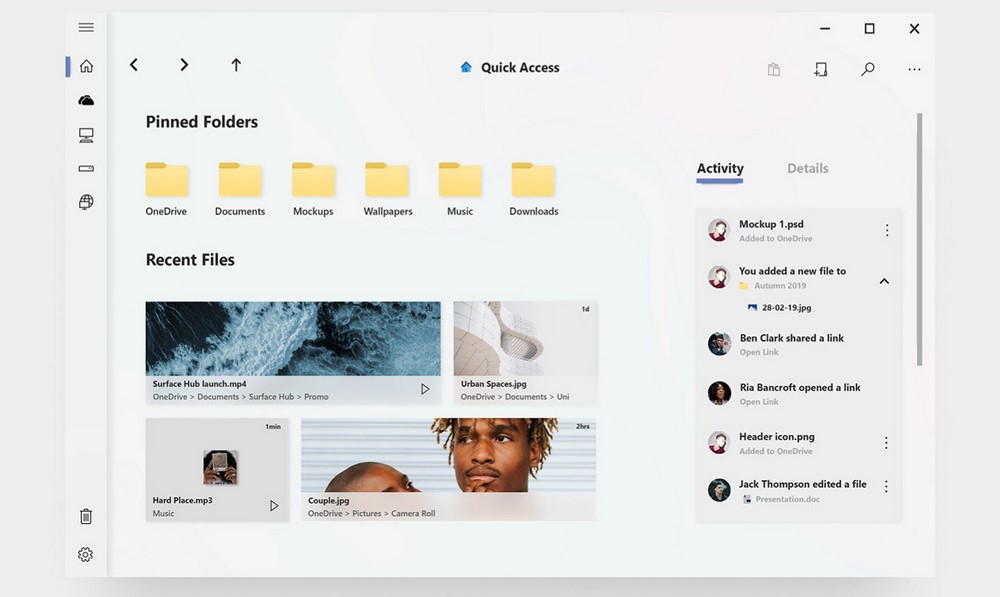Screen dimensions: 1000x597
Task: Click the 'Ben Clark shared a link' text
Action: 791,338
